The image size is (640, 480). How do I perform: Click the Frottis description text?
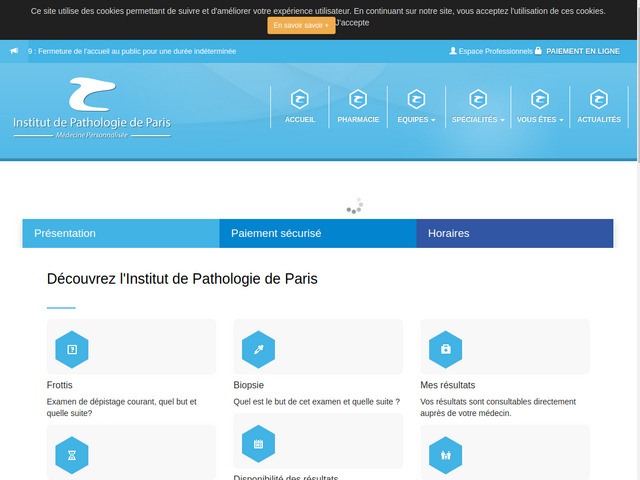point(122,407)
